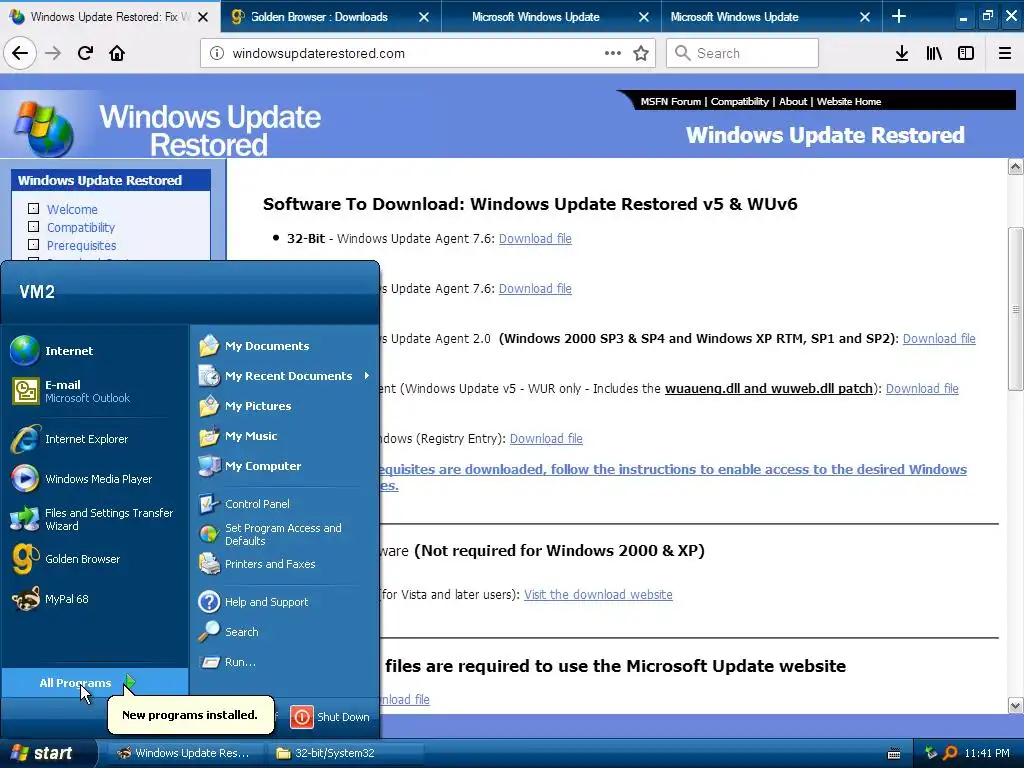Open the browser Downloads arrow panel
Viewport: 1024px width, 768px height.
pyautogui.click(x=901, y=53)
